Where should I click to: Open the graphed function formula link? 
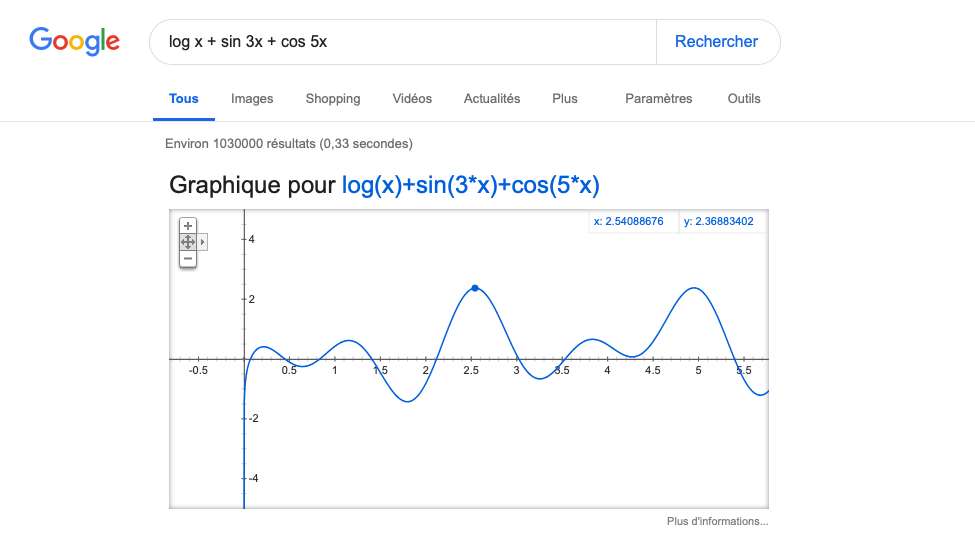(x=470, y=185)
